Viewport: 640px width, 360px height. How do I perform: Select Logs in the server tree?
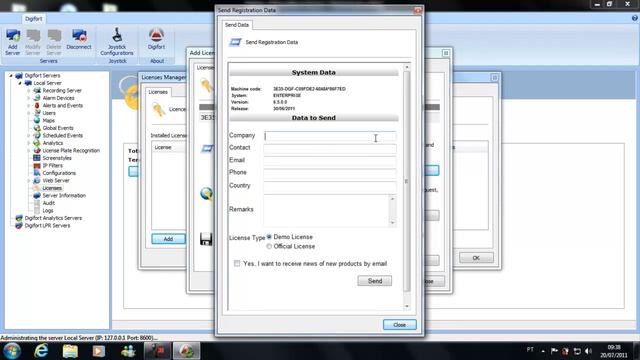pos(48,211)
